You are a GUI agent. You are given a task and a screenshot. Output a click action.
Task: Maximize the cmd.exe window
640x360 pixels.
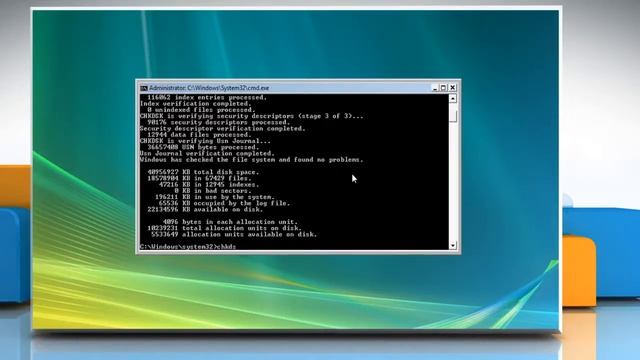[444, 88]
